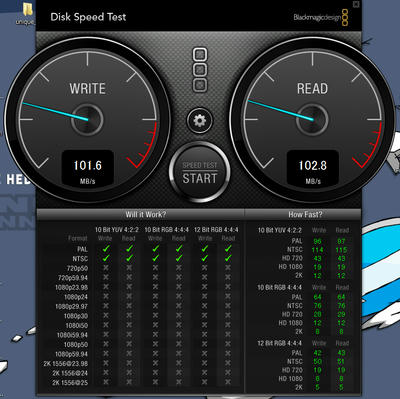Click the 1080i59.94 format row label
This screenshot has width=400, height=399.
tap(72, 335)
